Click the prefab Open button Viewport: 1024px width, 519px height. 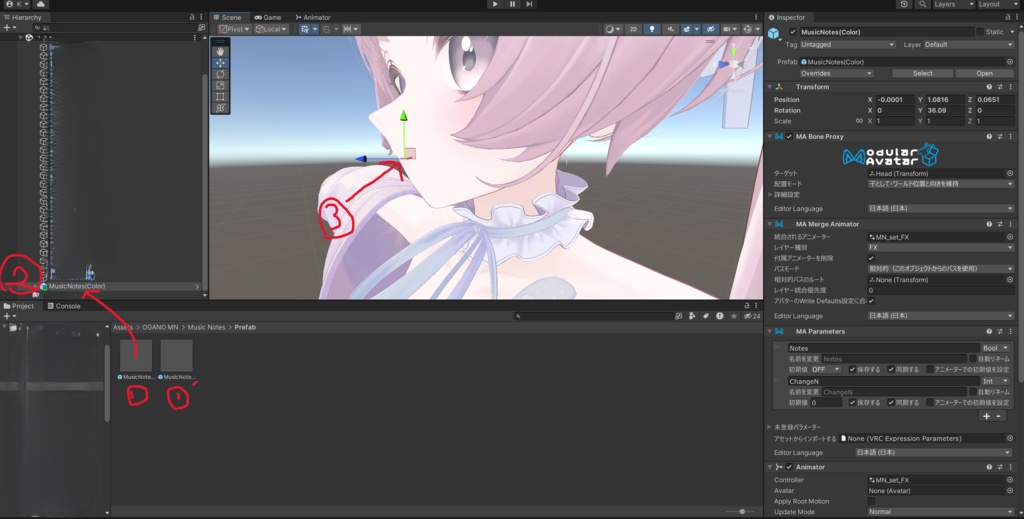(x=984, y=73)
